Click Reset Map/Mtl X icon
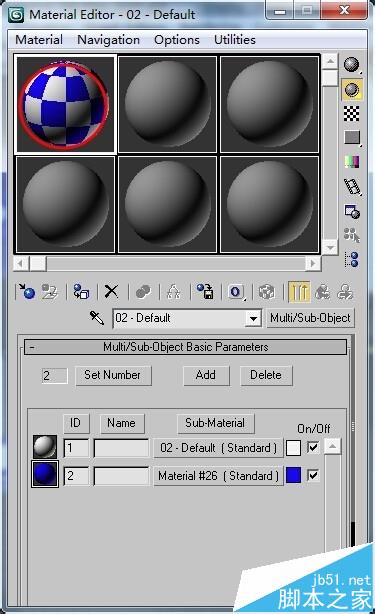The width and height of the screenshot is (375, 614). click(x=112, y=292)
